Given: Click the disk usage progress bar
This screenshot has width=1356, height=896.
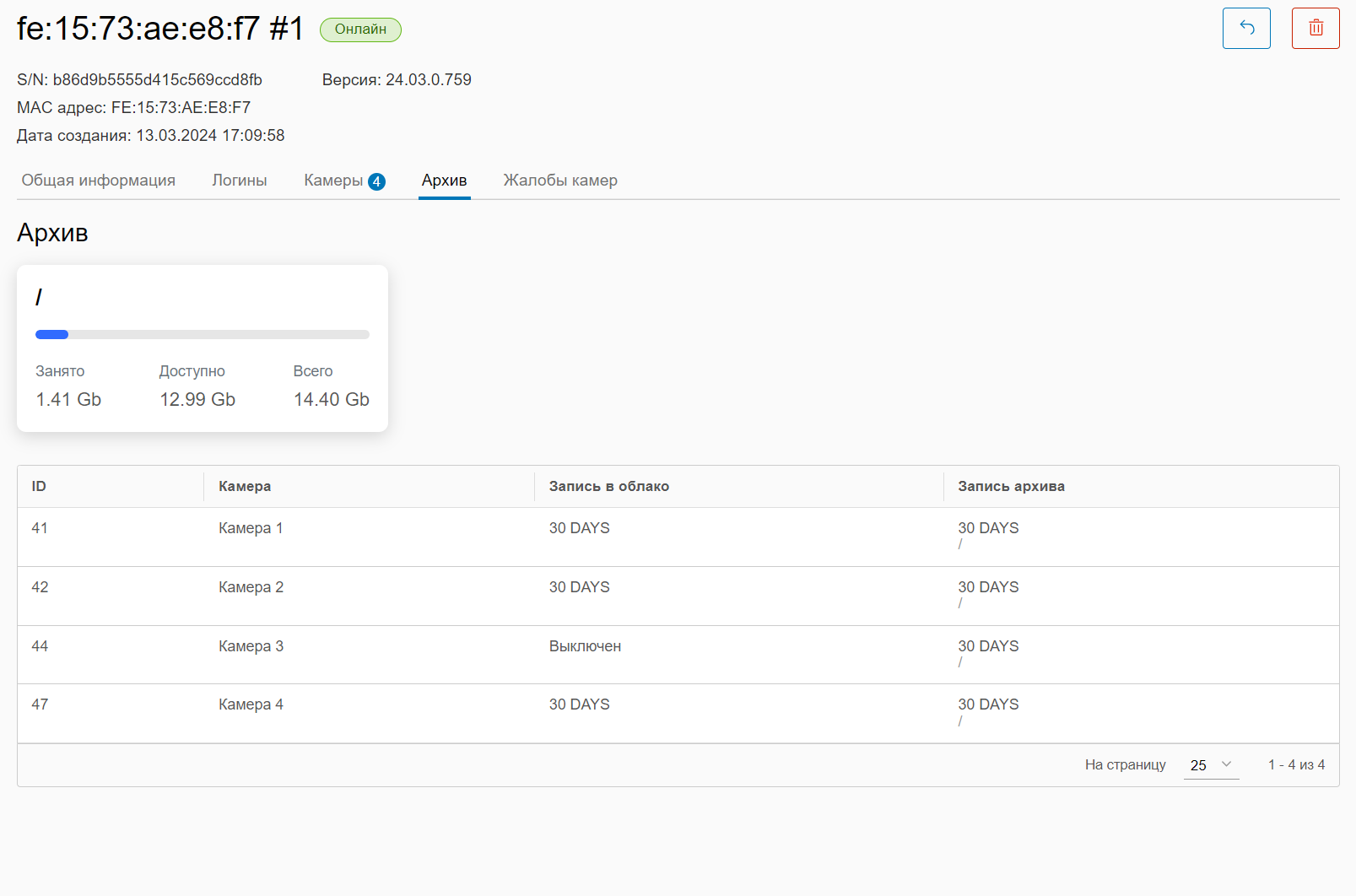Looking at the screenshot, I should tap(203, 335).
